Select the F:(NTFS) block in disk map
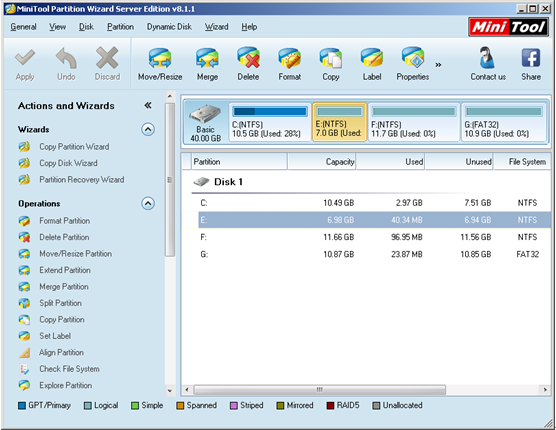This screenshot has width=556, height=430. coord(414,122)
